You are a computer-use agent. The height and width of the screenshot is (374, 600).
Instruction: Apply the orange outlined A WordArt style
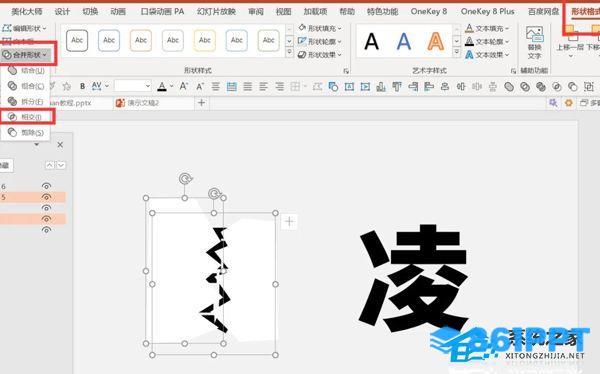point(436,41)
